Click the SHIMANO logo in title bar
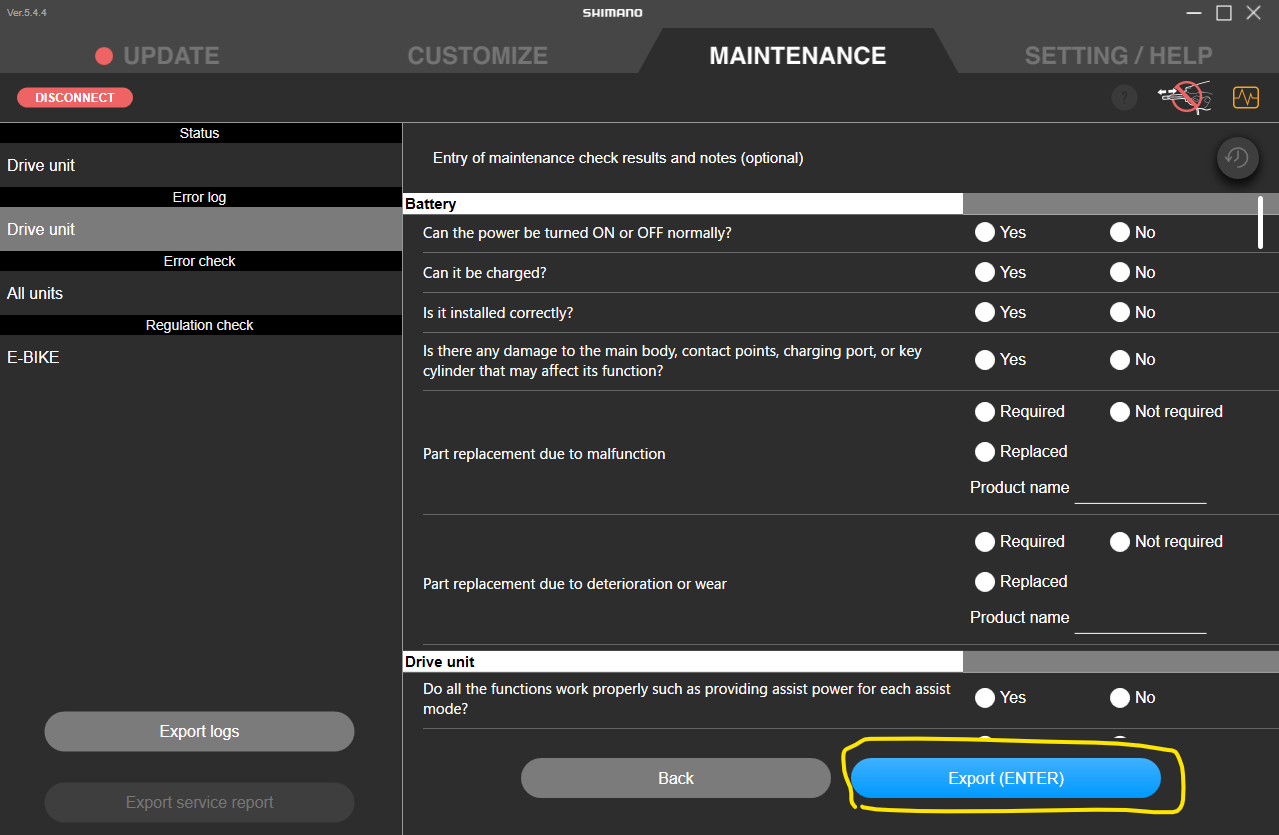Screen dimensions: 1279x835 pyautogui.click(x=612, y=13)
